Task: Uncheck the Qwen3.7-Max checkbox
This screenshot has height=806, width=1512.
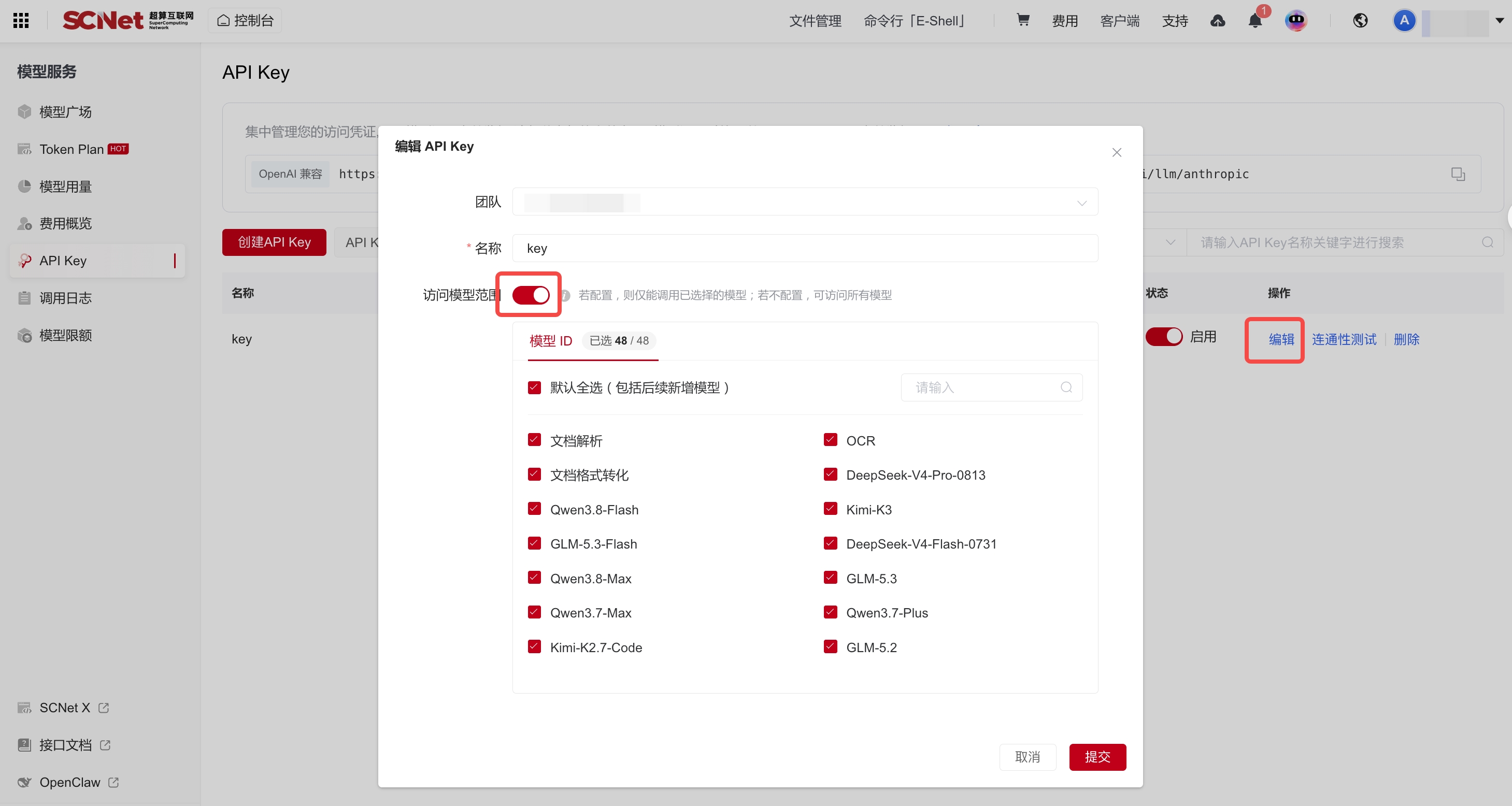Action: 534,612
